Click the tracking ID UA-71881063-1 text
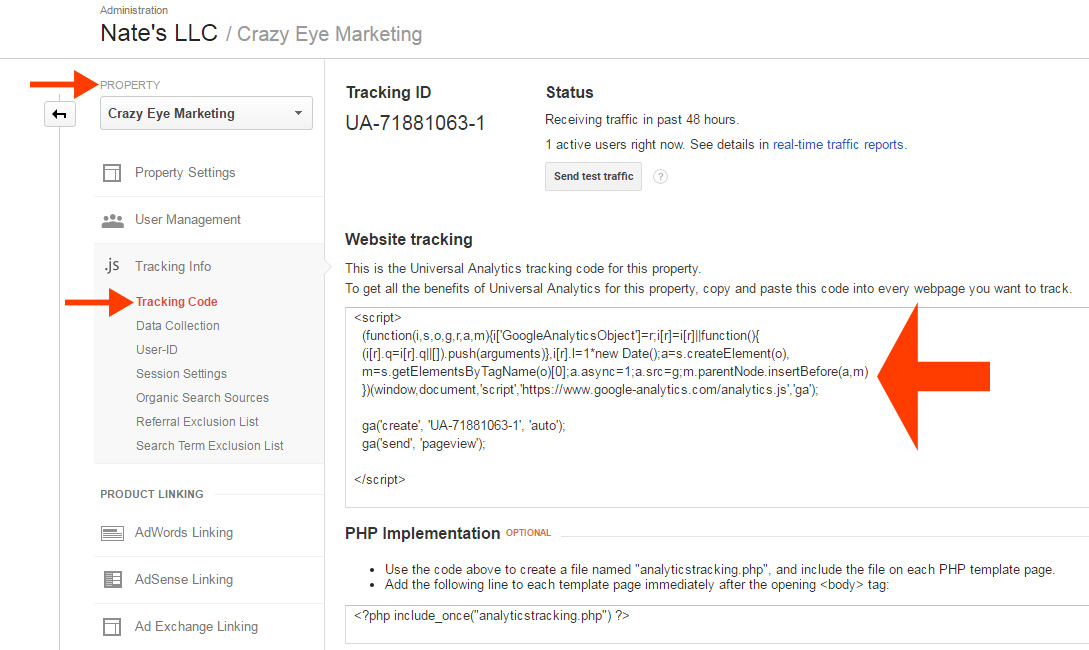This screenshot has width=1089, height=650. (415, 123)
